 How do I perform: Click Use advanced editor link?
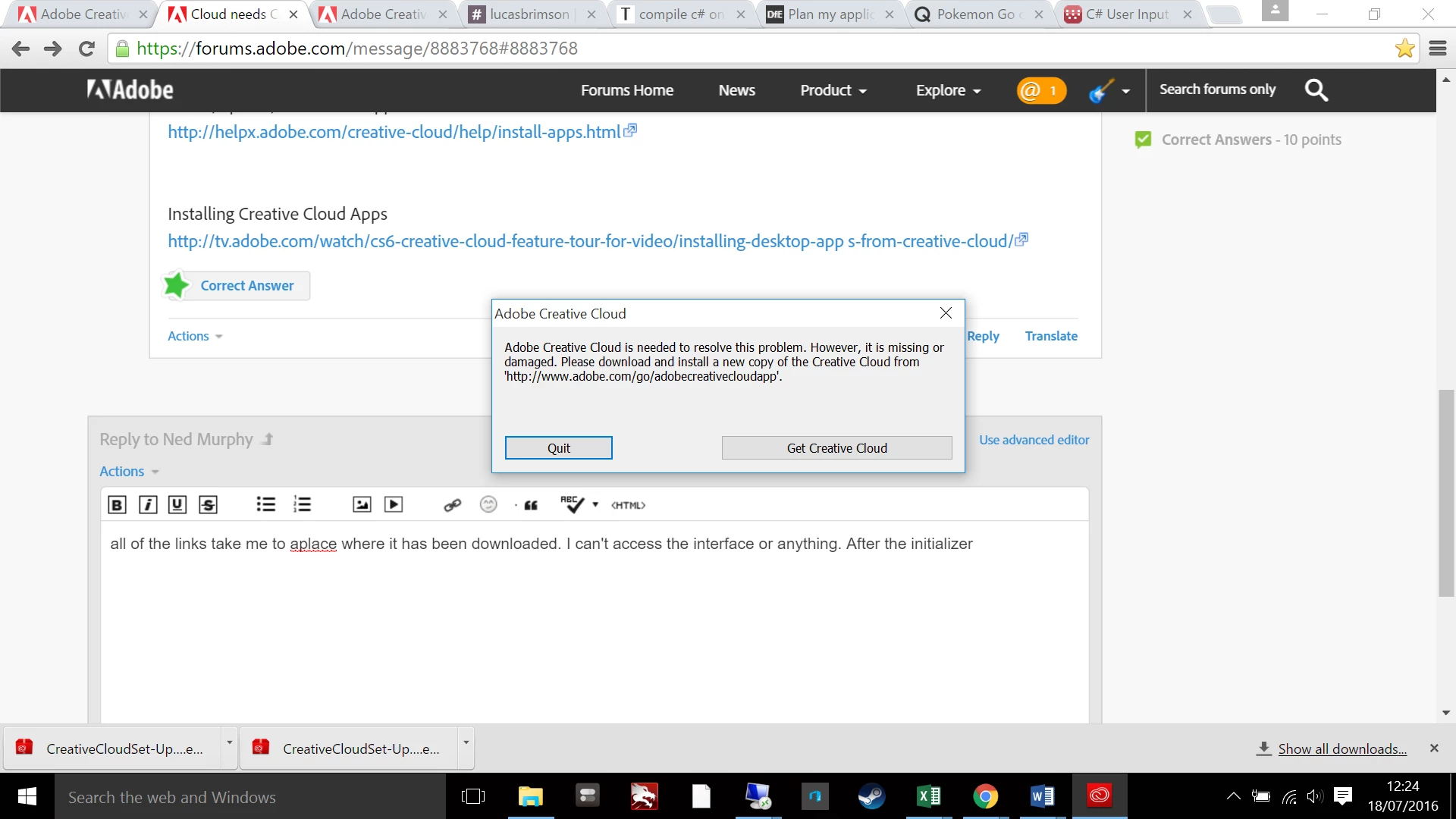1034,440
